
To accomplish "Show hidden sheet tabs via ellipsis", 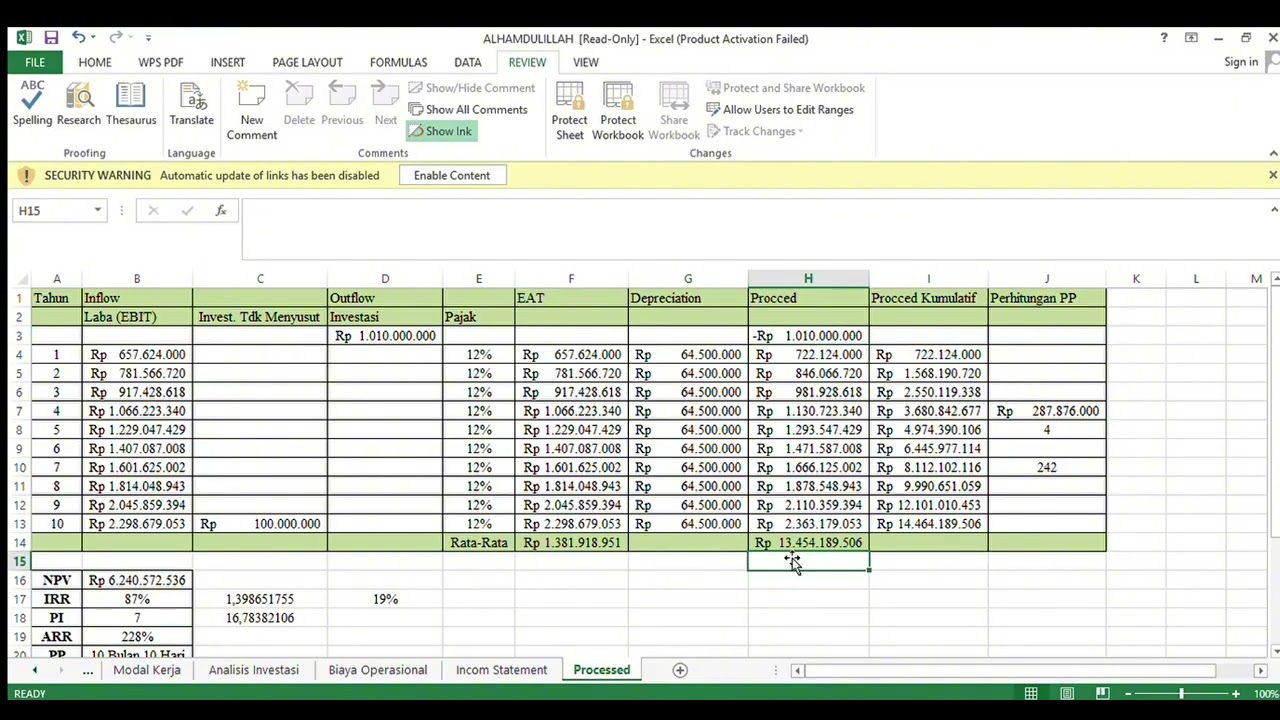I will (x=87, y=670).
